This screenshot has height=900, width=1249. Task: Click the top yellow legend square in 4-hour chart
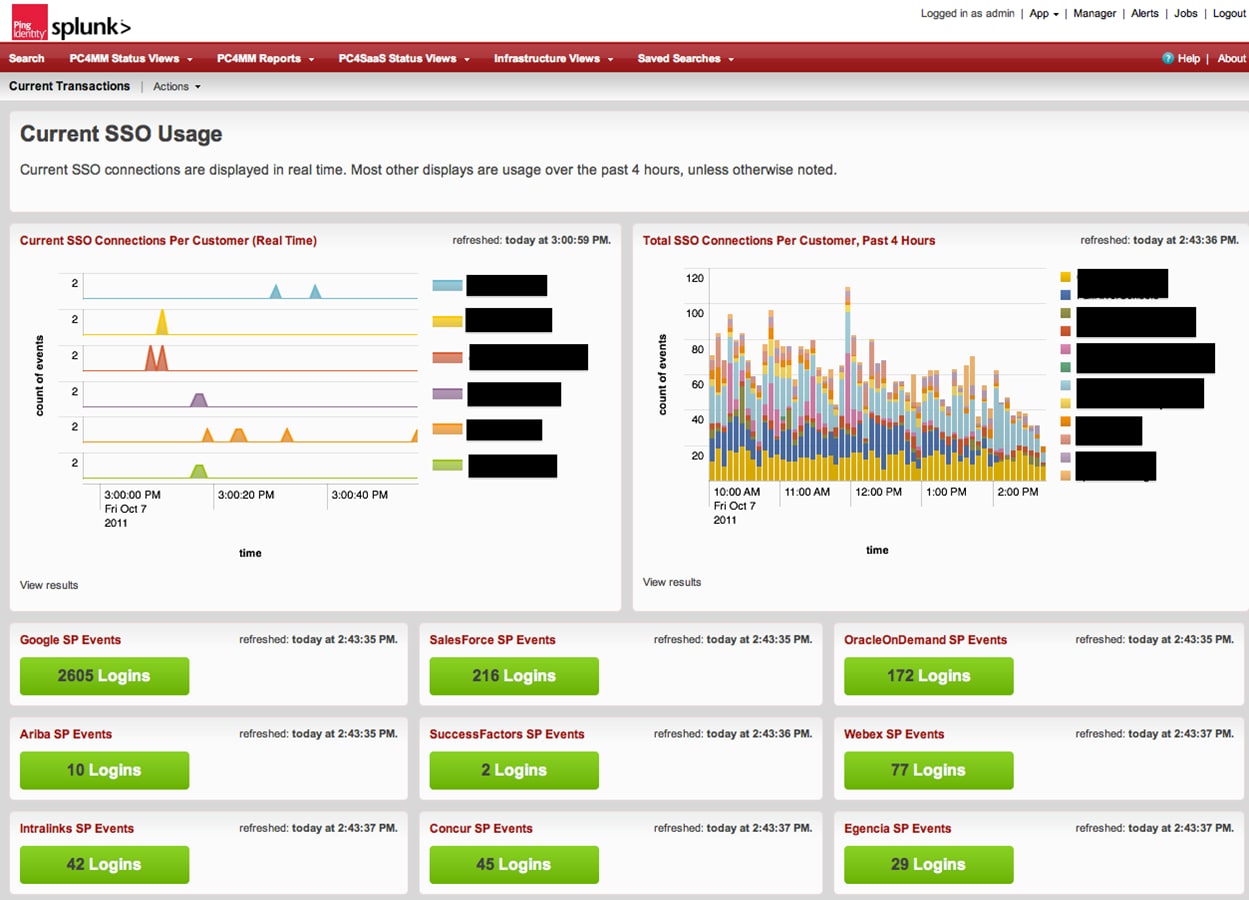coord(1065,276)
